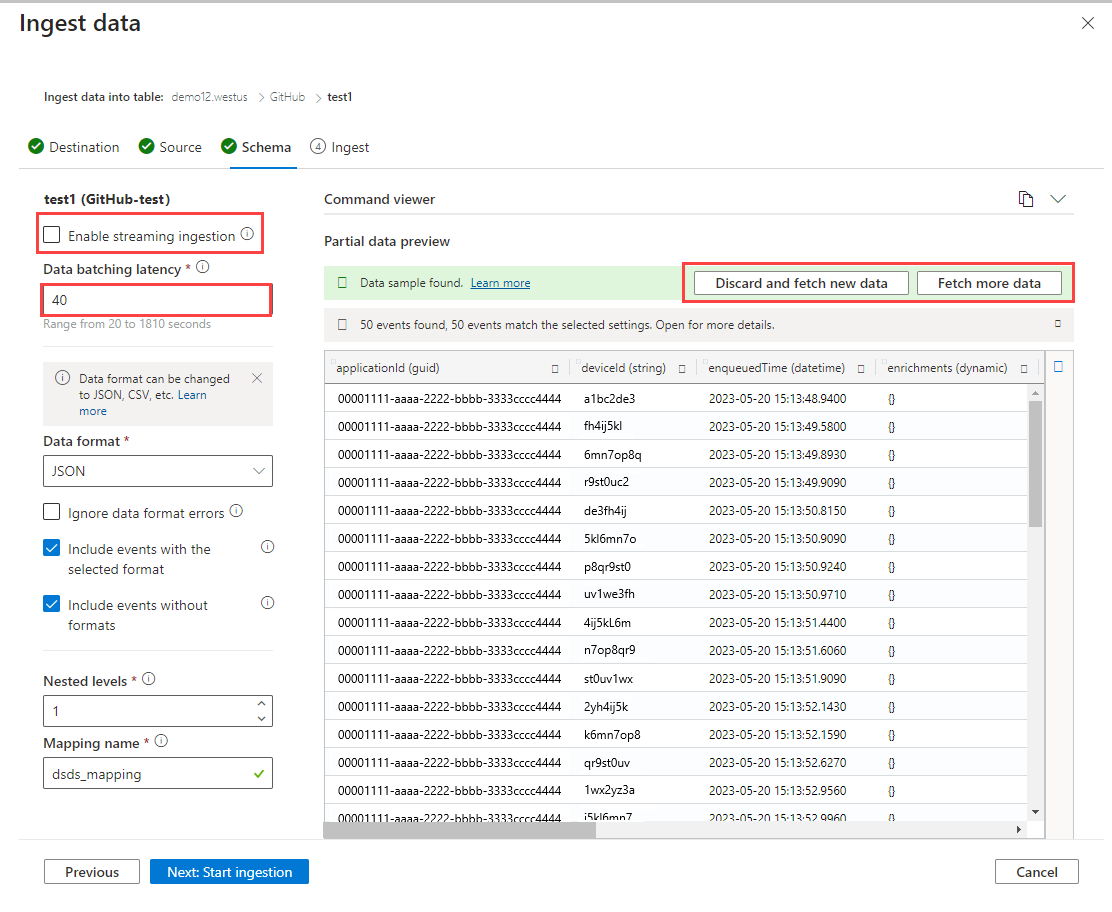Open the Data format JSON dropdown
The image size is (1112, 912).
[x=158, y=471]
